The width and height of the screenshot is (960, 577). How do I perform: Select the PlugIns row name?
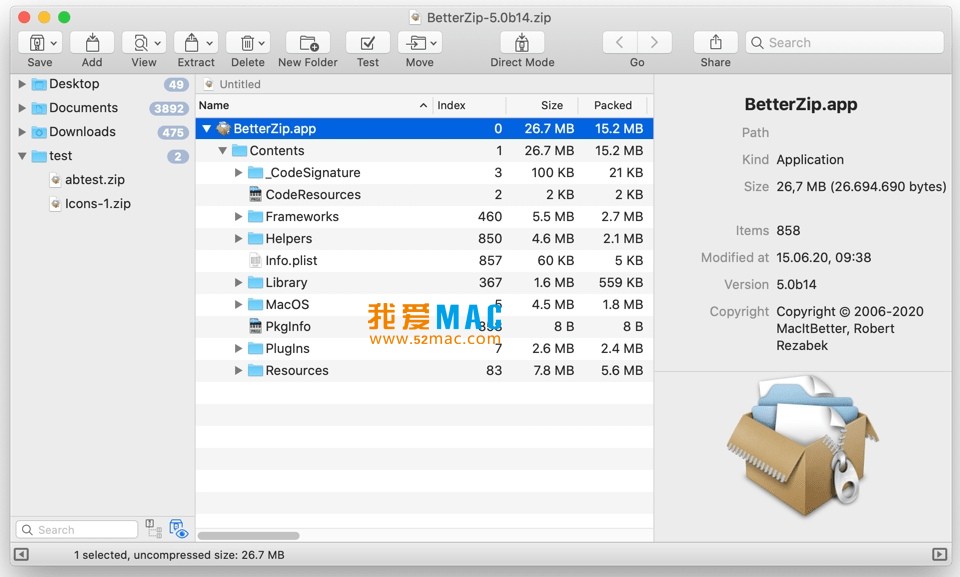click(x=288, y=349)
